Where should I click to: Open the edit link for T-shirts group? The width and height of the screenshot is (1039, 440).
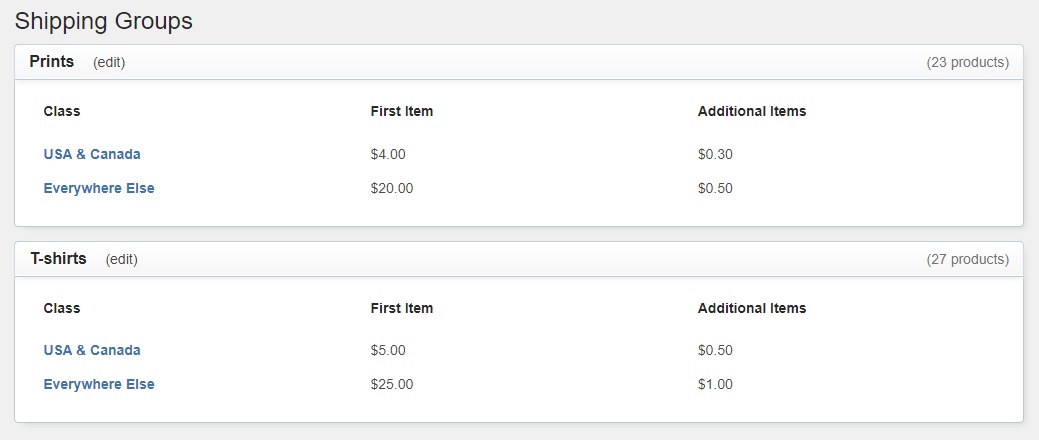point(121,259)
